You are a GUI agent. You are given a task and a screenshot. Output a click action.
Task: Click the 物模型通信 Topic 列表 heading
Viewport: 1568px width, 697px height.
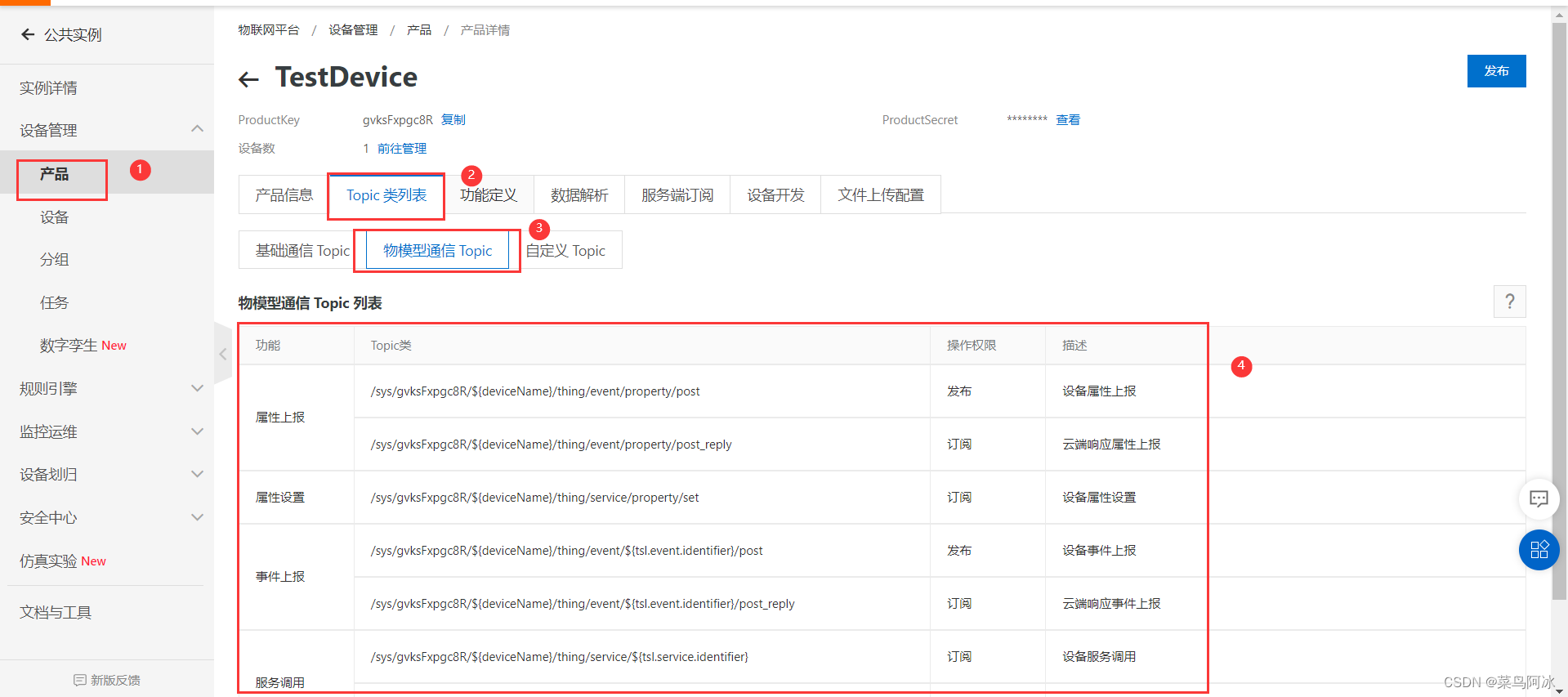(310, 303)
